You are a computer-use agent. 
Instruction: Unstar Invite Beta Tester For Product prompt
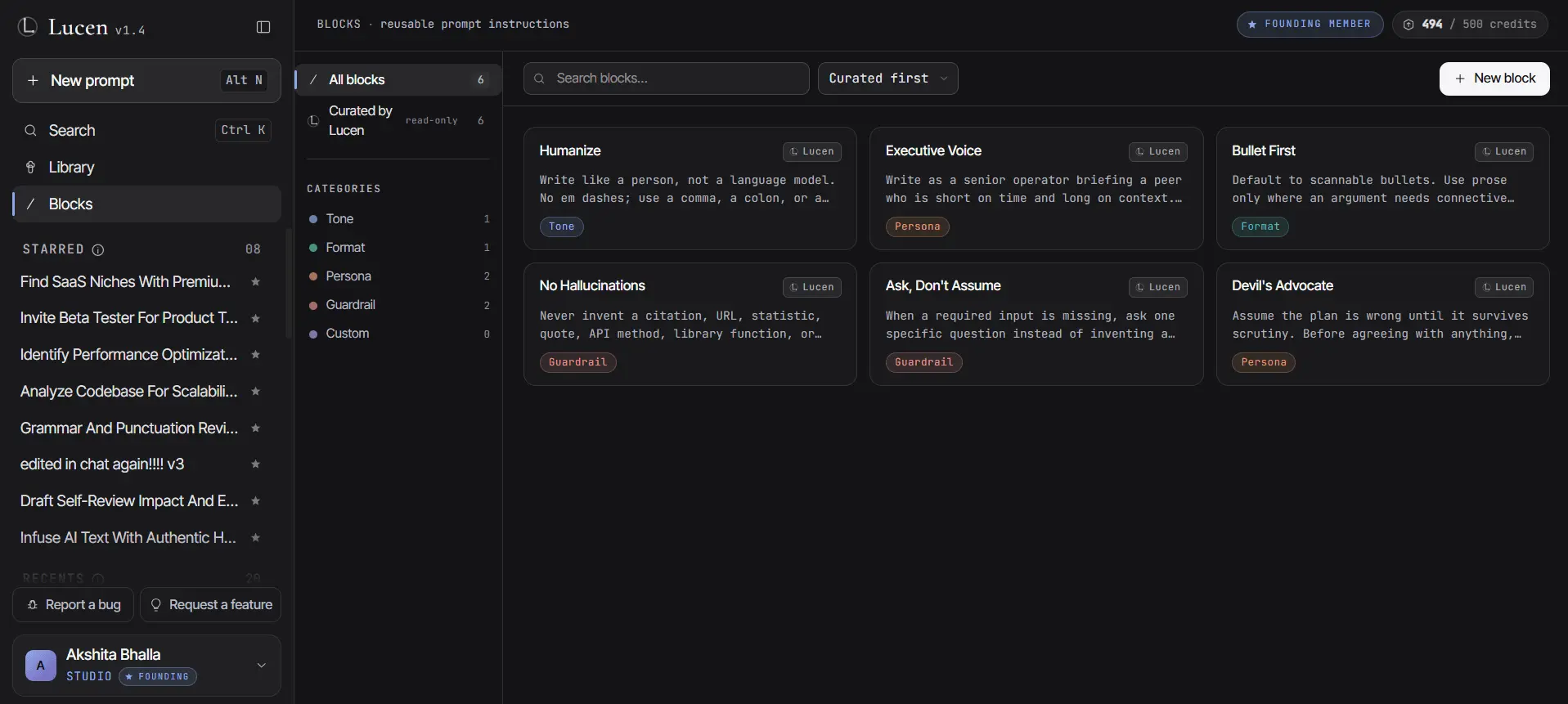coord(255,318)
